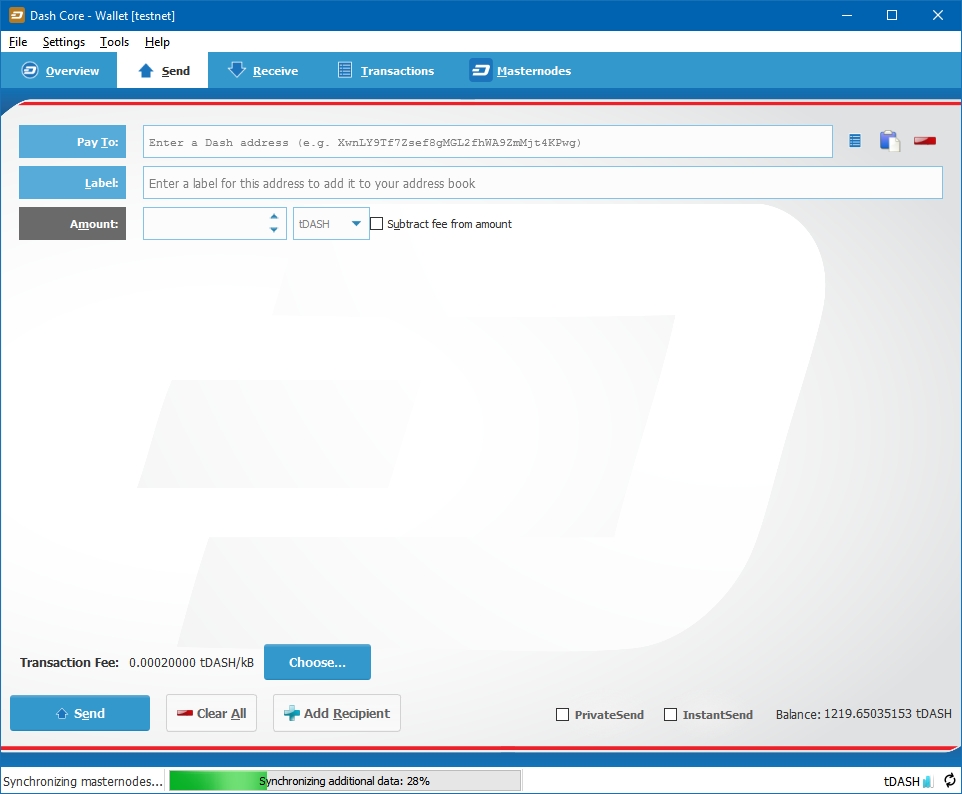Open the Transactions tab
Screen dimensions: 962x794
(x=386, y=71)
